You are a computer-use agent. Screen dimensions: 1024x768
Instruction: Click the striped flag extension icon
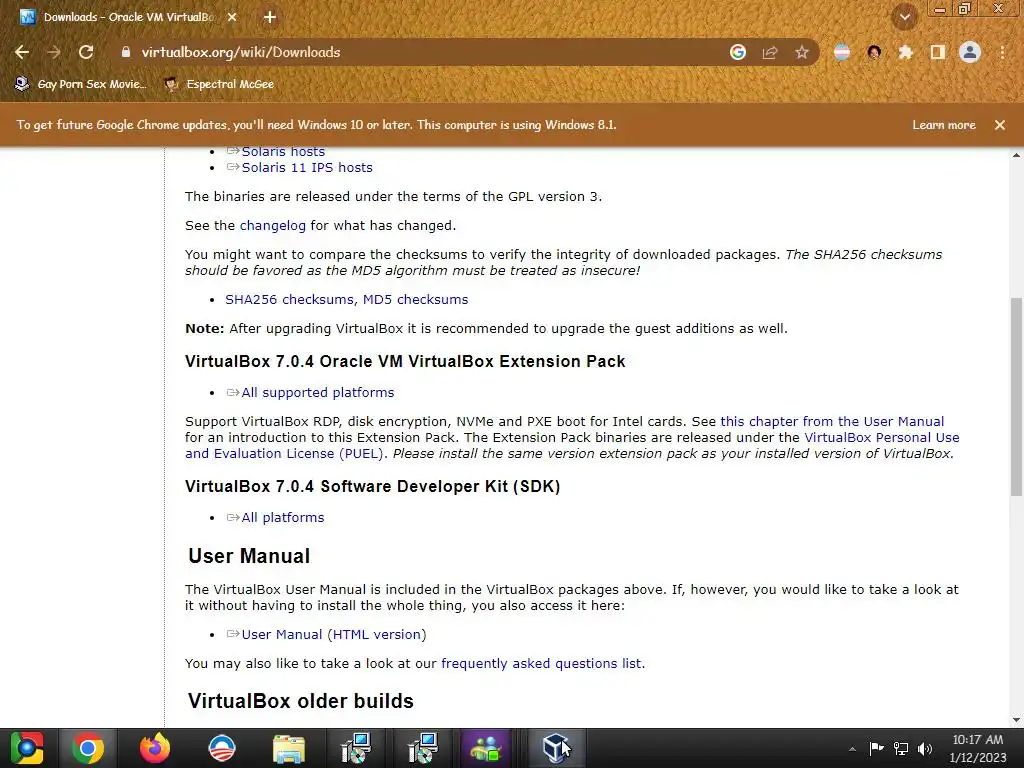coord(842,52)
